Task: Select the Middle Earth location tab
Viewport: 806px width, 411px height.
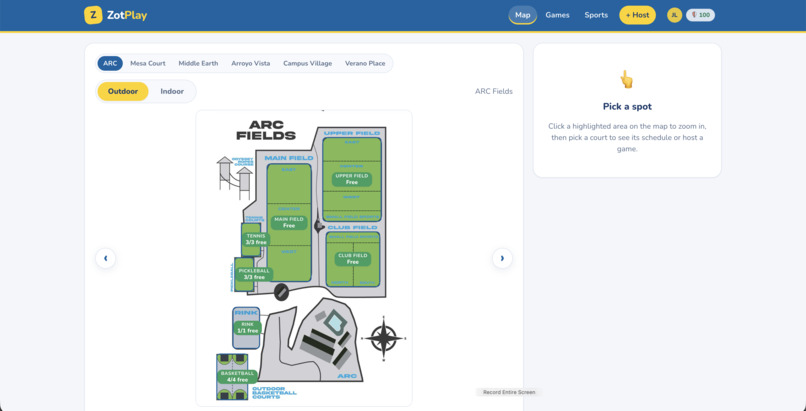Action: (x=198, y=64)
